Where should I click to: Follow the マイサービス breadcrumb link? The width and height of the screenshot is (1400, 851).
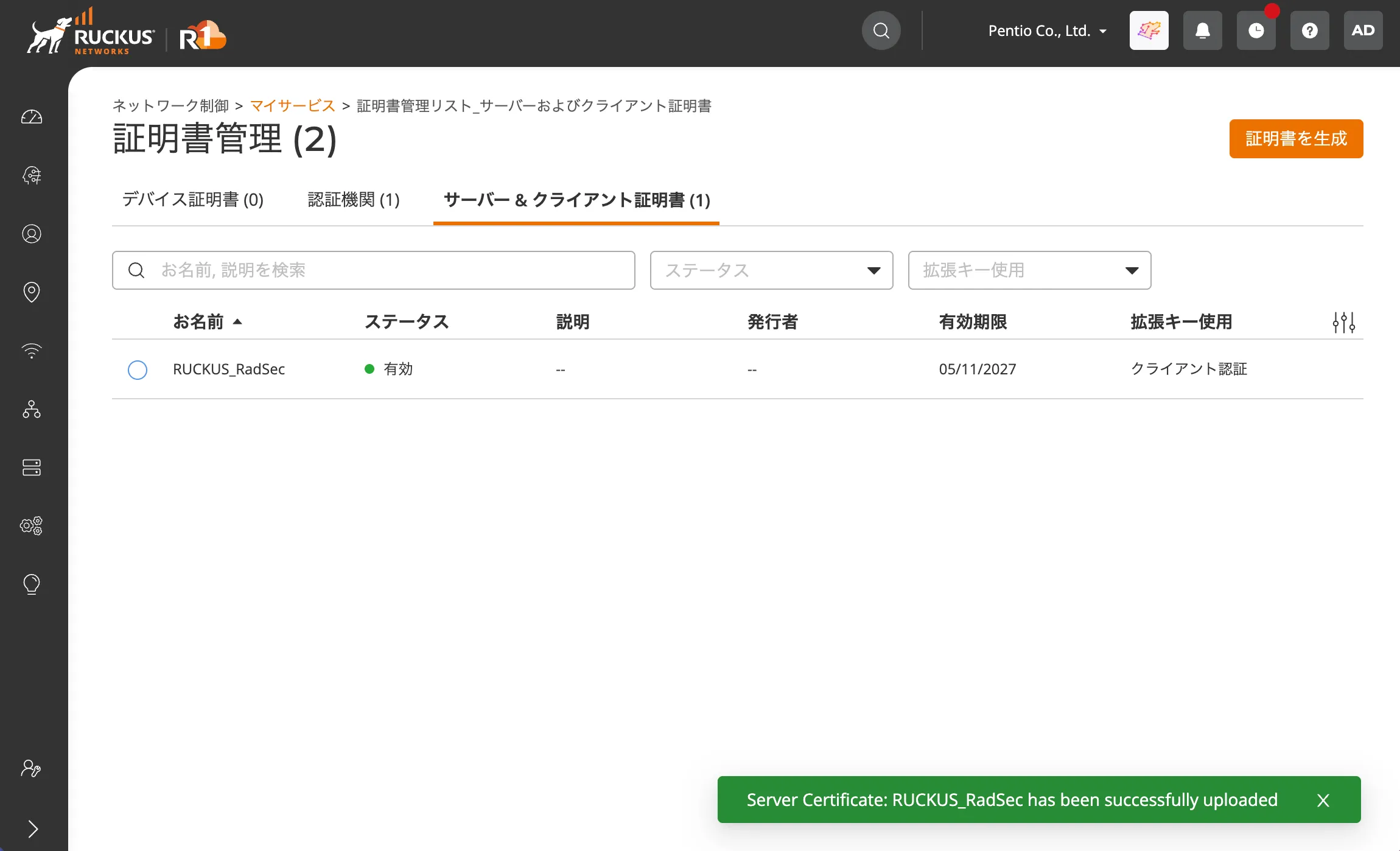tap(293, 106)
